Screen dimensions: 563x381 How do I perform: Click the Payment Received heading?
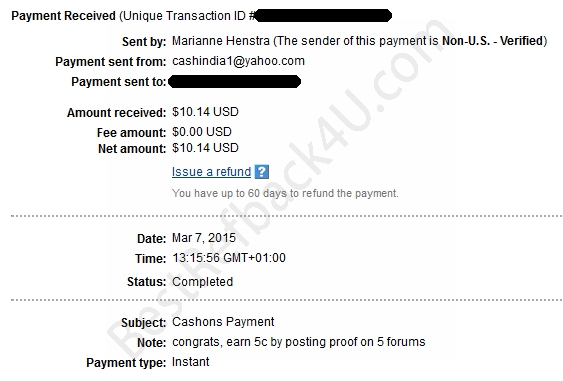coord(64,16)
